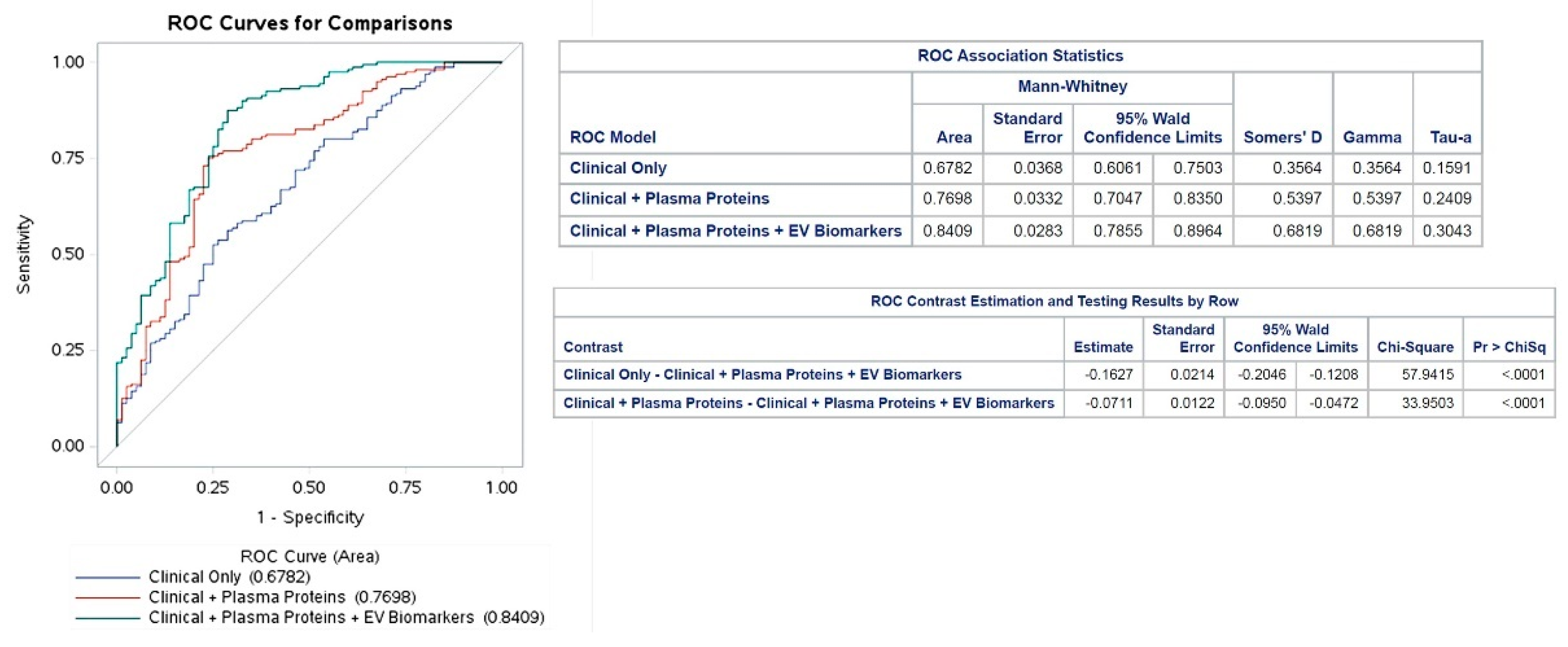Click the 'Somers' D' column header

tap(1282, 138)
